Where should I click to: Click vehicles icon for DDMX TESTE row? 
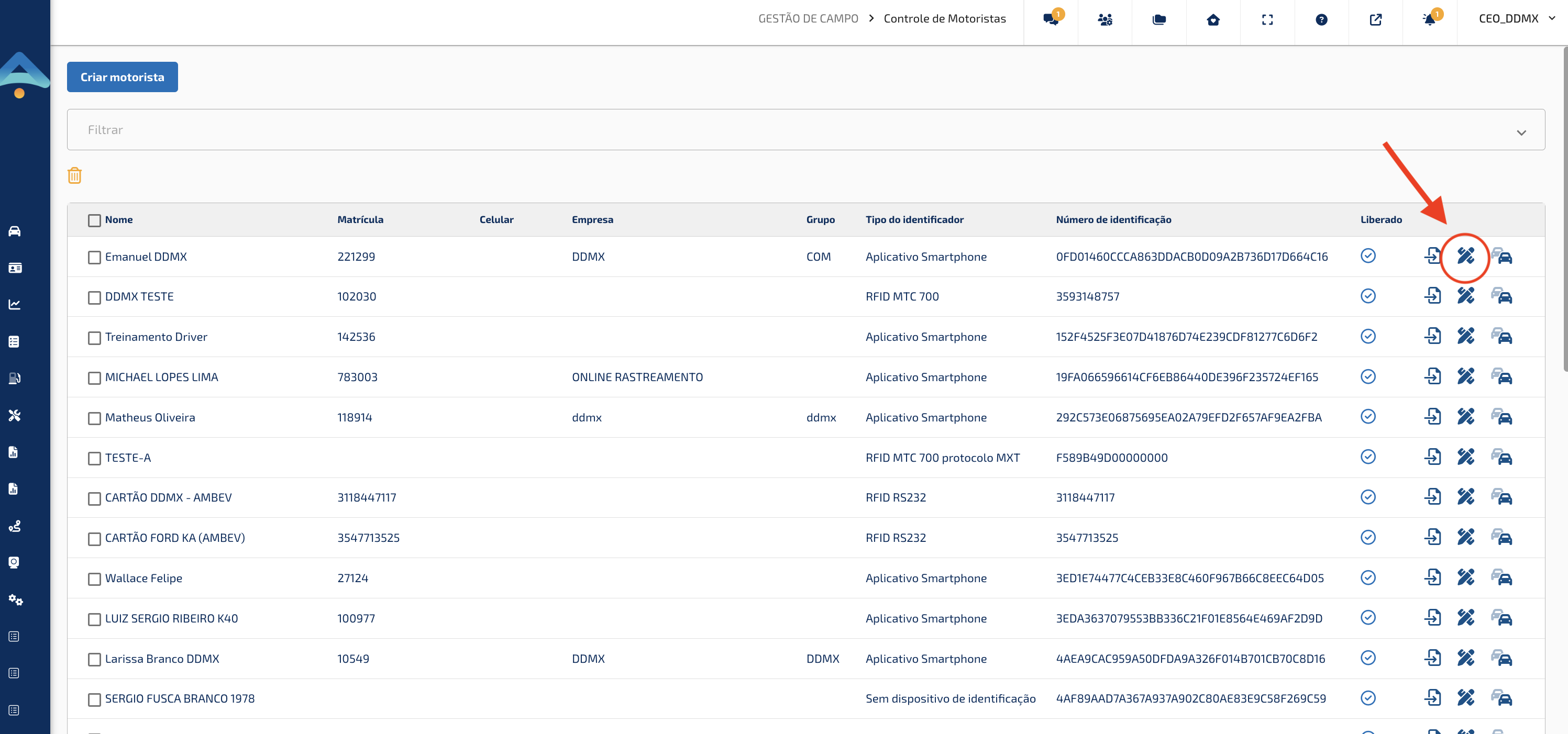(1501, 296)
